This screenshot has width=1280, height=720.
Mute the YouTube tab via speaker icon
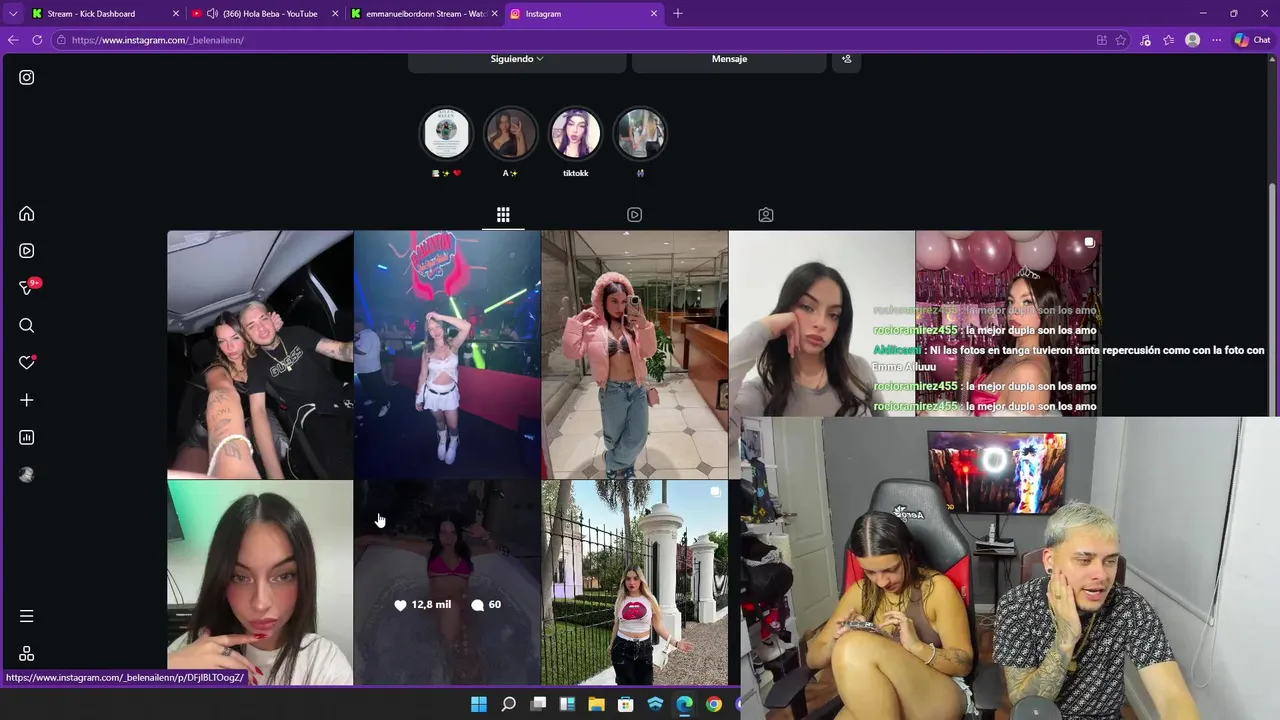click(212, 14)
